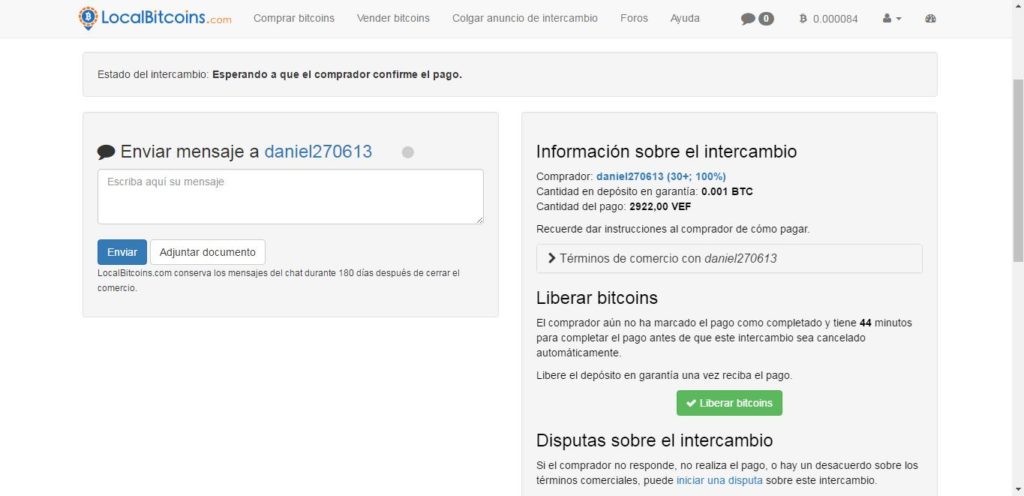The image size is (1024, 496).
Task: Send the message with Enviar
Action: (122, 252)
